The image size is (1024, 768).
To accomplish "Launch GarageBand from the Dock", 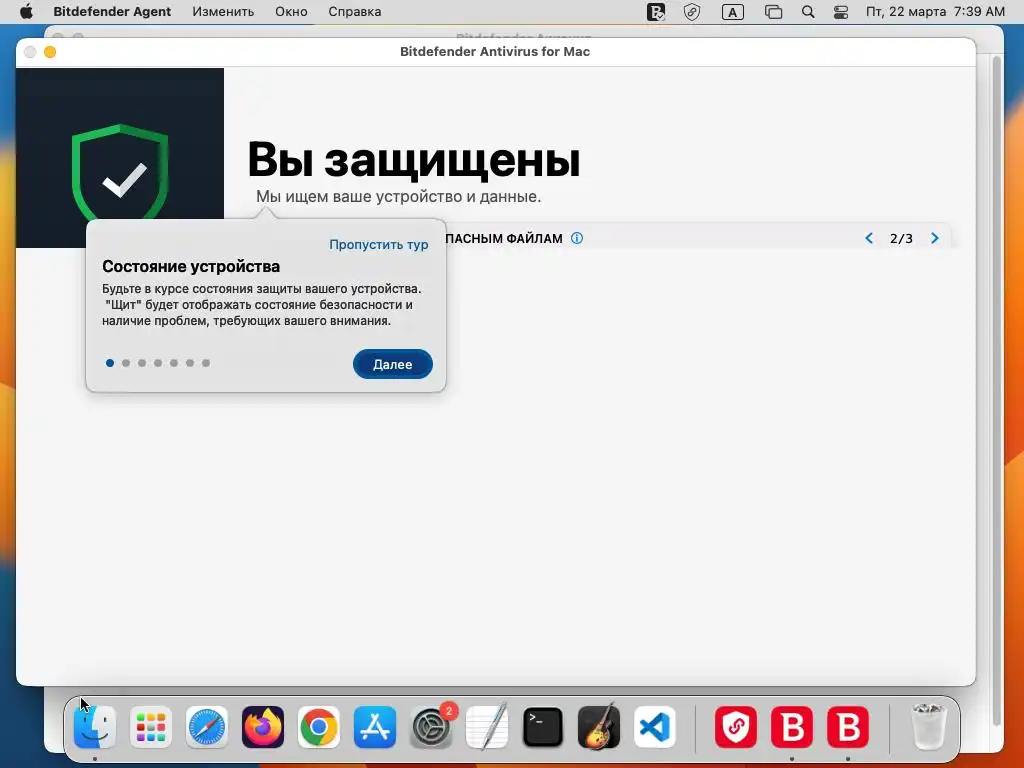I will point(599,727).
